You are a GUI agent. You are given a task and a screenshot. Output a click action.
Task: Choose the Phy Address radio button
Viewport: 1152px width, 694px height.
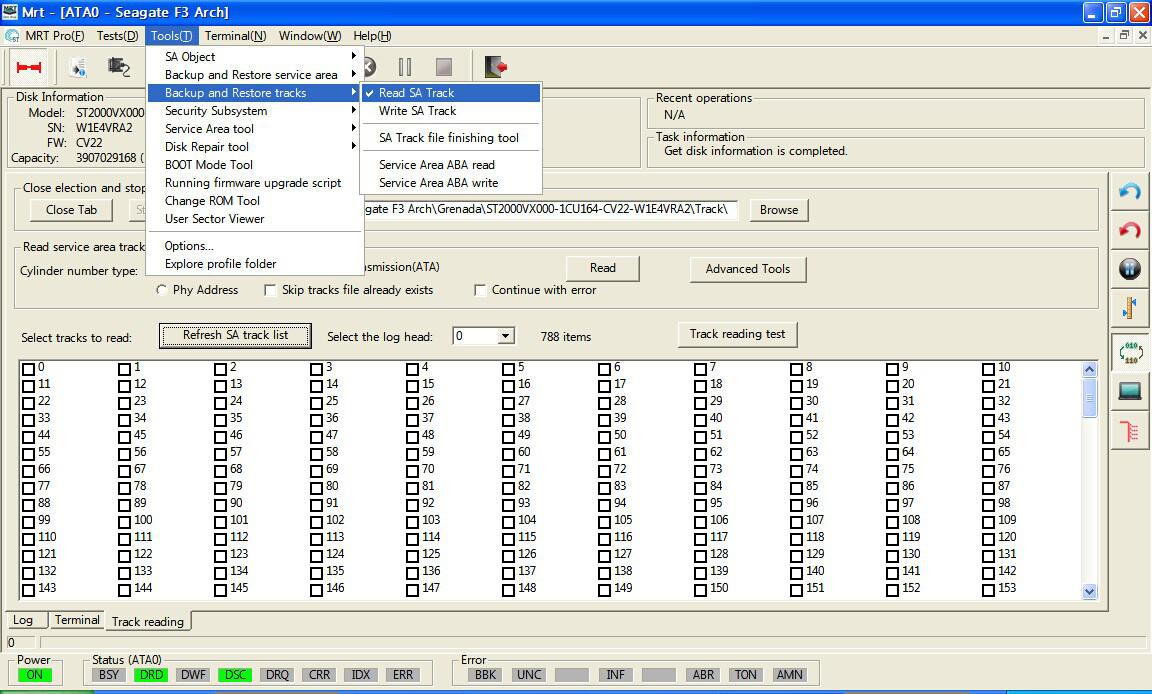(162, 290)
